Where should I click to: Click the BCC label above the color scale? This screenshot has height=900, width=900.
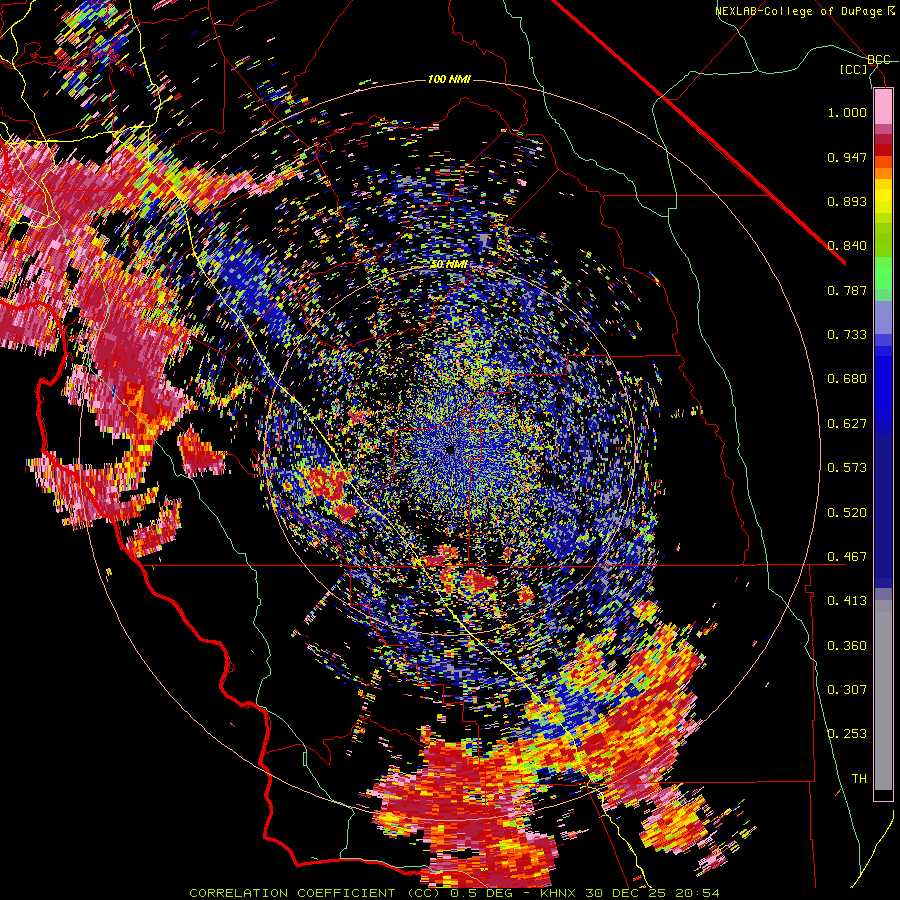pyautogui.click(x=879, y=60)
